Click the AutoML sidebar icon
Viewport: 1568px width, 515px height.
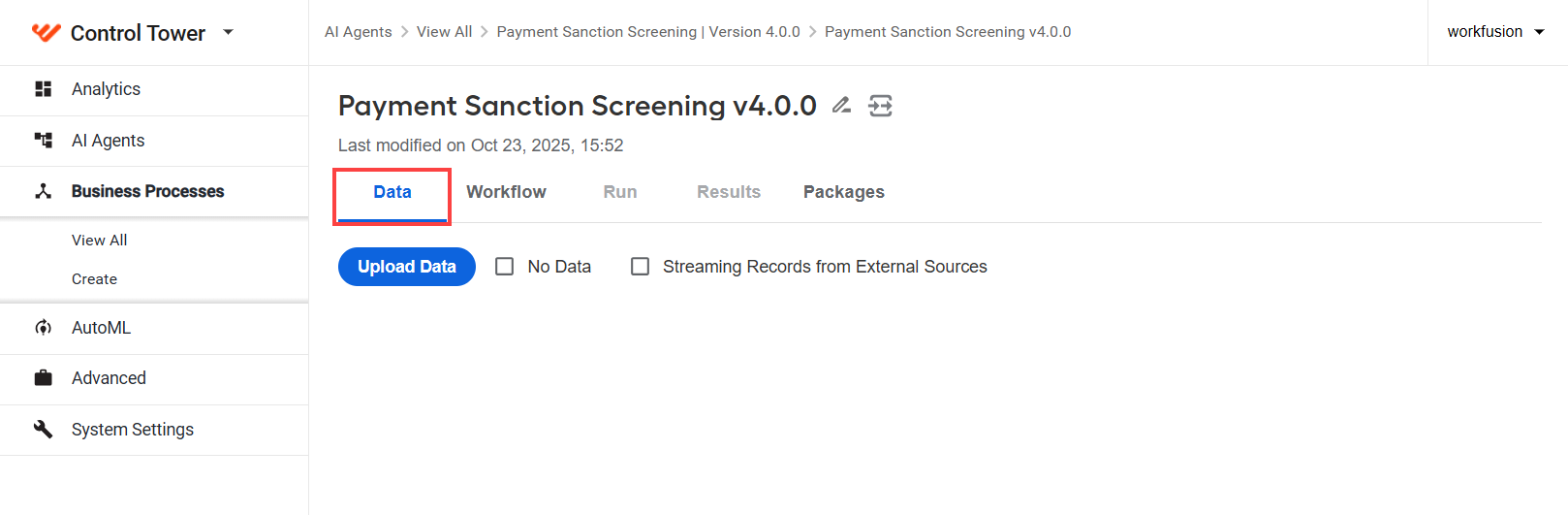tap(43, 328)
